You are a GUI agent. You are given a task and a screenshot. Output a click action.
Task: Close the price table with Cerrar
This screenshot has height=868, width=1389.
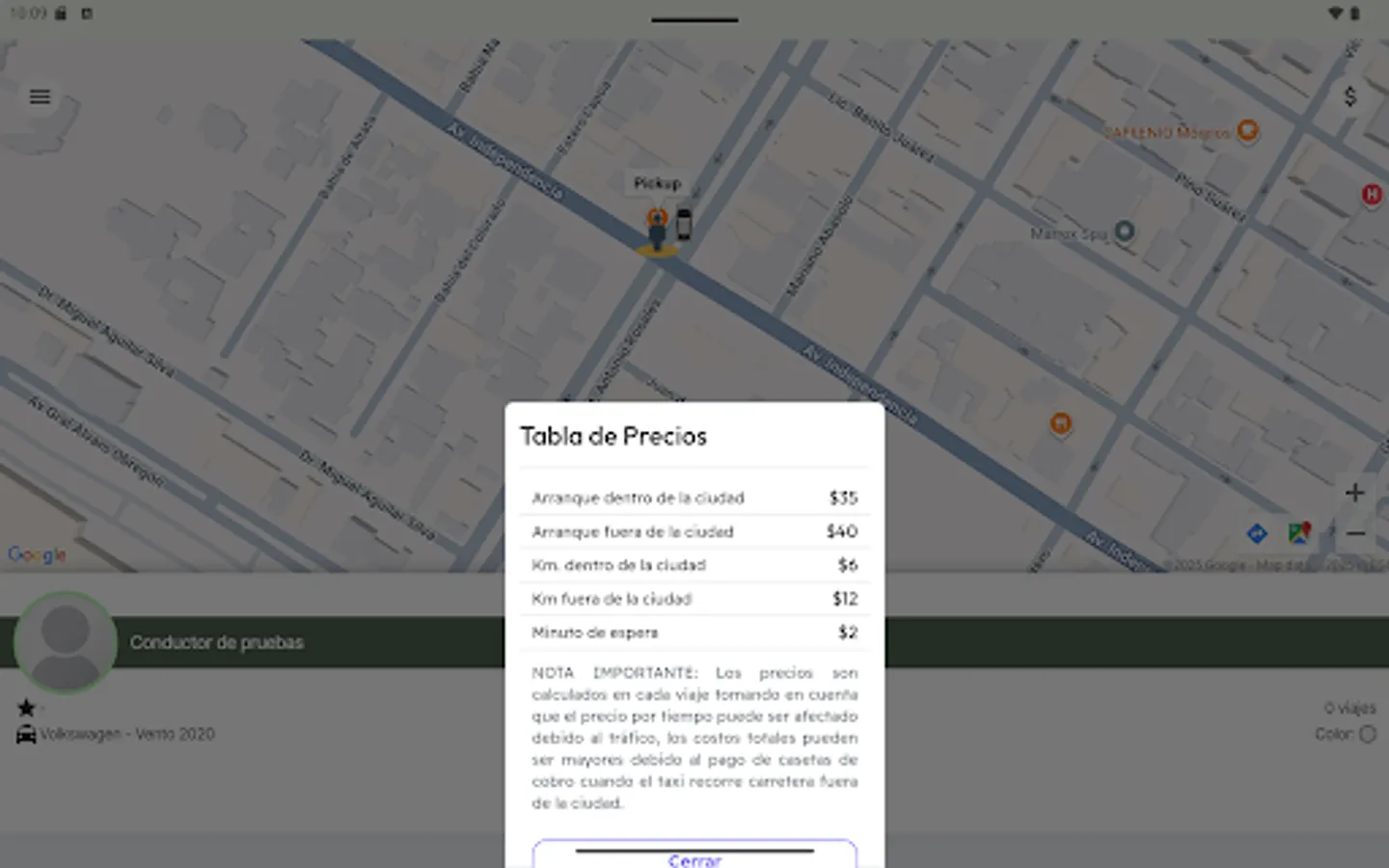694,860
